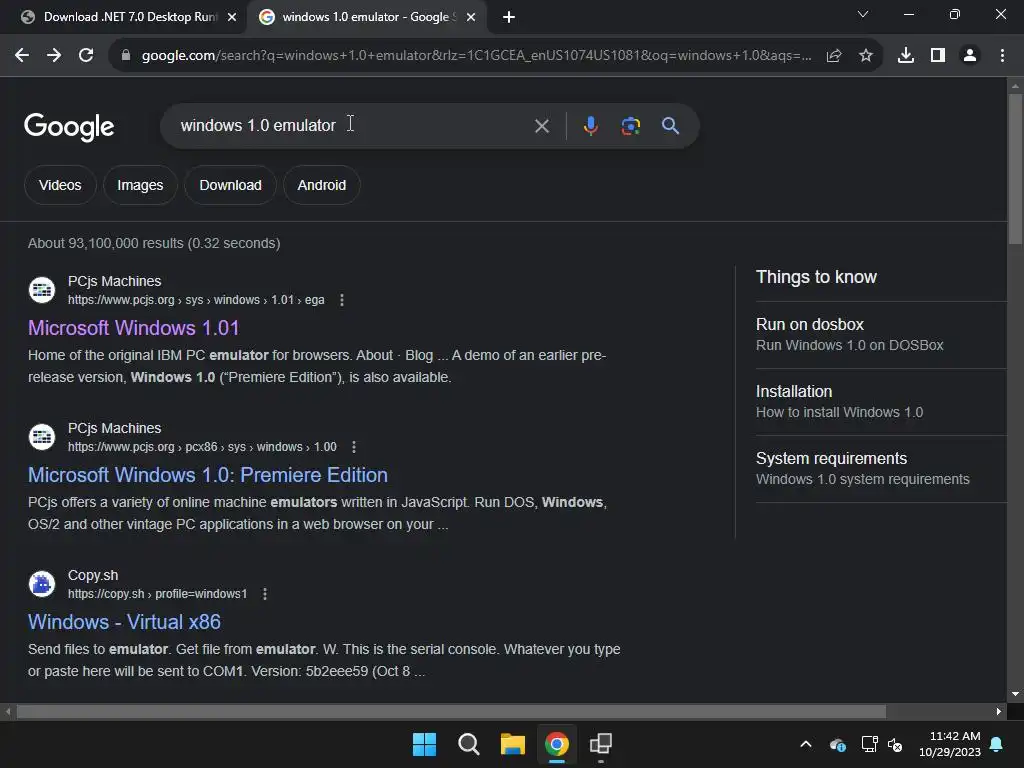This screenshot has height=768, width=1024.
Task: Search by image with Google Lens
Action: (x=631, y=126)
